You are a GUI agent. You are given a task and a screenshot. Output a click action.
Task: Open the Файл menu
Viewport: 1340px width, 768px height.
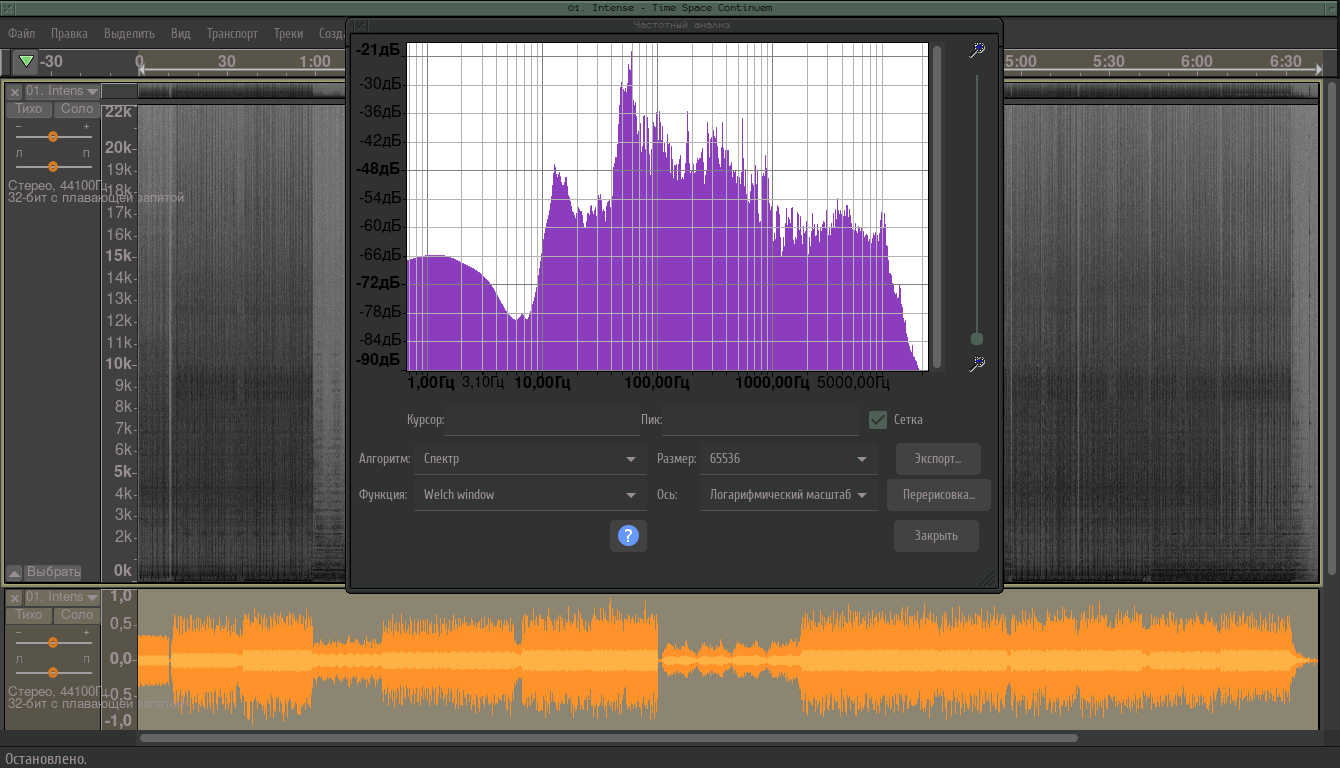pos(22,33)
